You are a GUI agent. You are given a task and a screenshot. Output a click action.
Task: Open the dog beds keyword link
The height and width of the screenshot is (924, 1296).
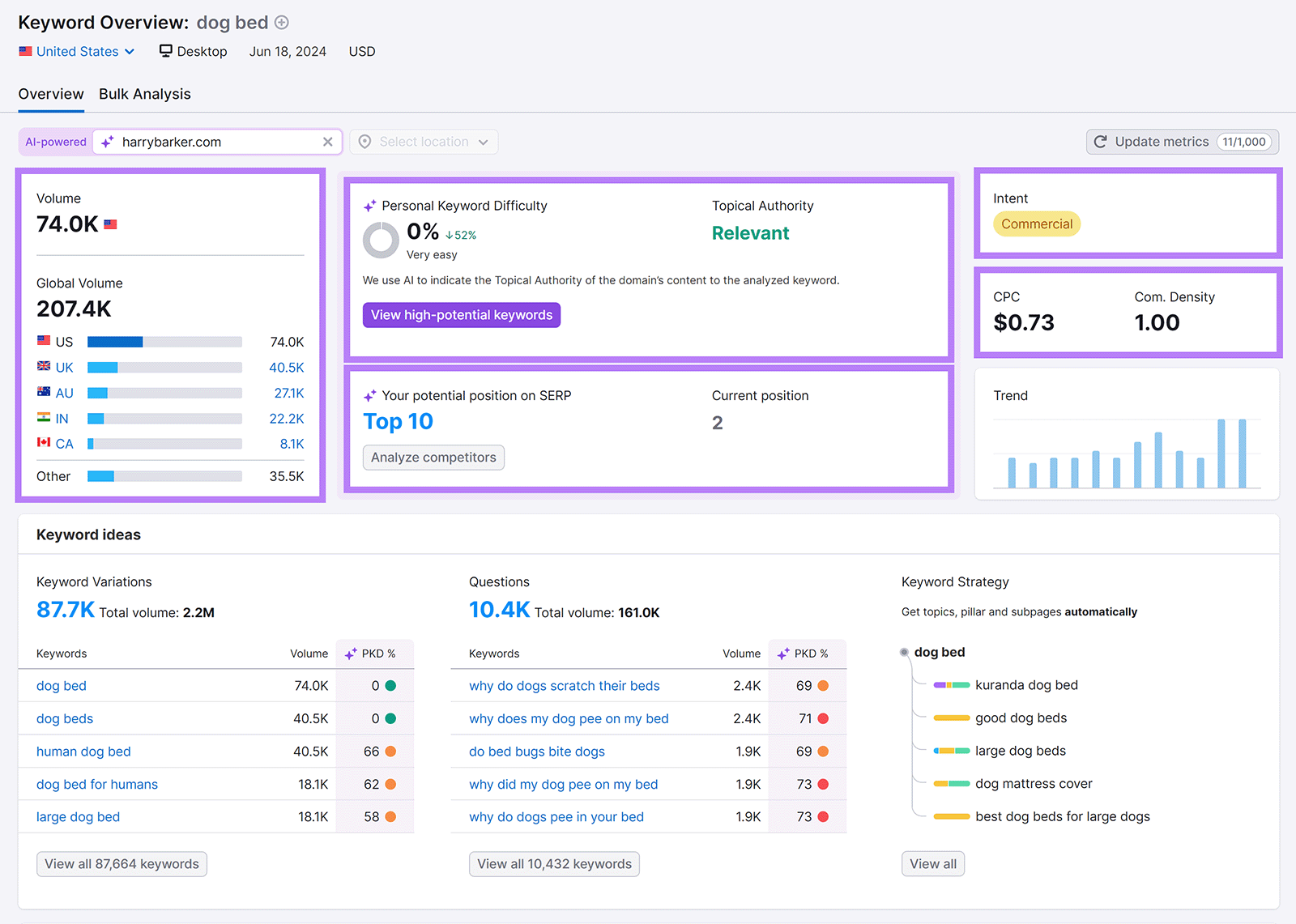(x=65, y=718)
